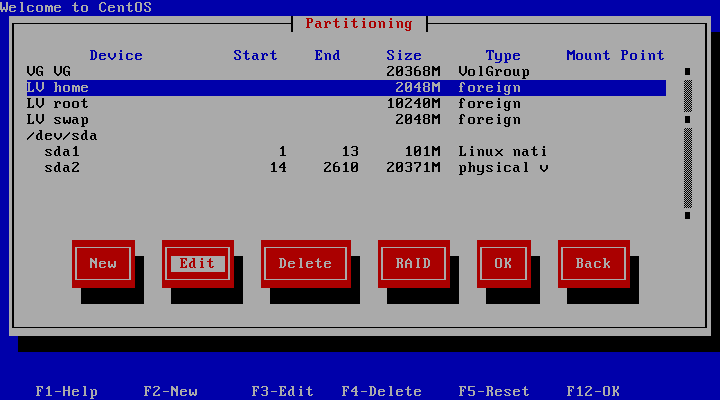Go to previous screen with Back button
This screenshot has width=720, height=400.
point(593,264)
